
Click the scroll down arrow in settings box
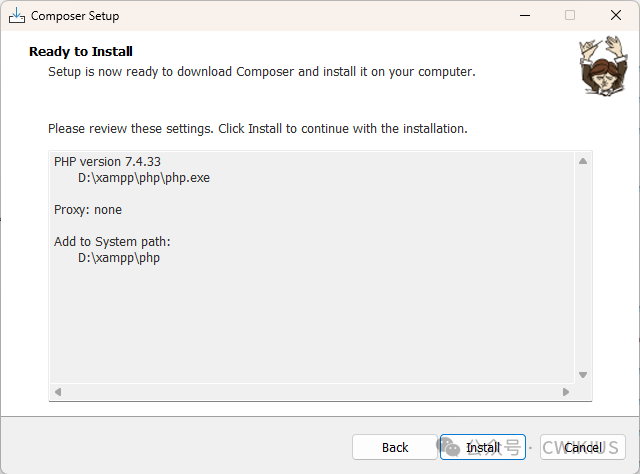582,374
